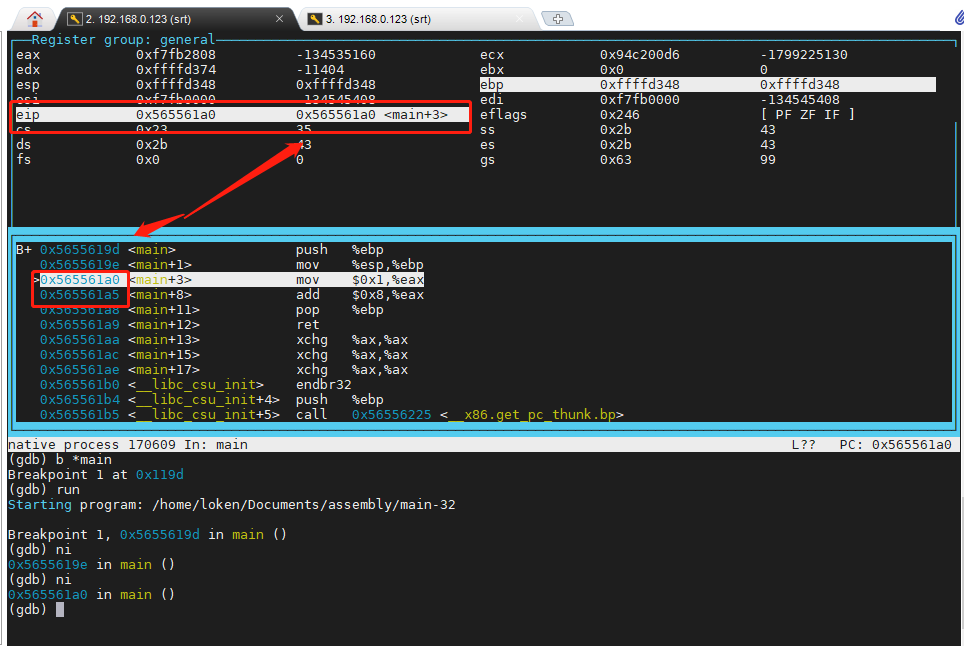Select the 'gs' register name
Image resolution: width=964 pixels, height=651 pixels.
click(488, 160)
